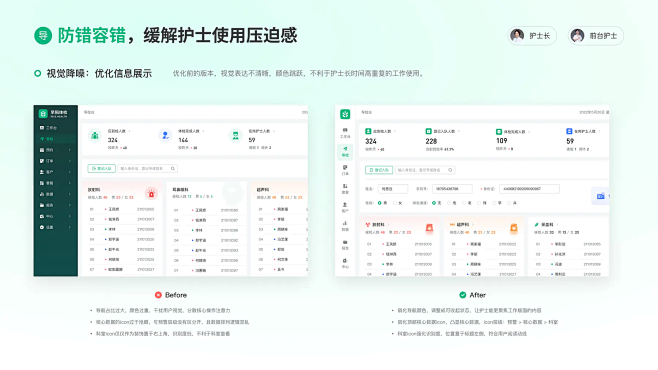The image size is (658, 370).
Task: Open the chevron beside the 109 label in After
Action: click(529, 131)
